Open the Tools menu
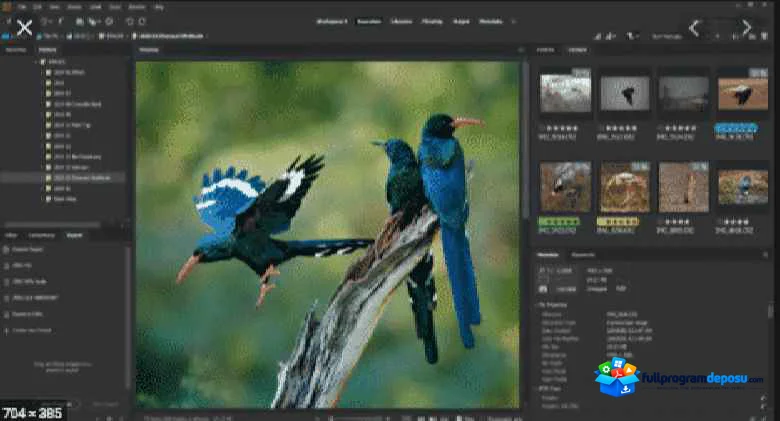The height and width of the screenshot is (421, 780). tap(115, 7)
